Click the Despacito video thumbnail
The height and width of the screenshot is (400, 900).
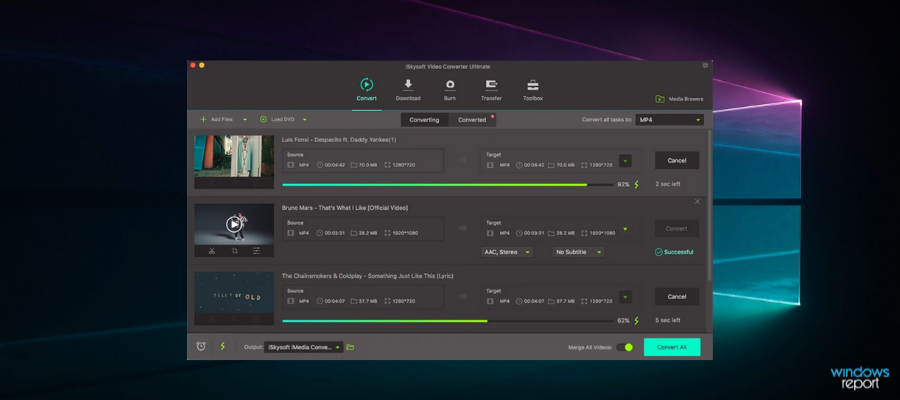click(234, 156)
